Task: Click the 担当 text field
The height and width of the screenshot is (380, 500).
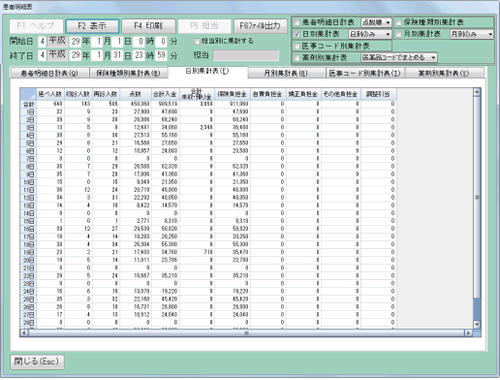Action: tap(246, 55)
